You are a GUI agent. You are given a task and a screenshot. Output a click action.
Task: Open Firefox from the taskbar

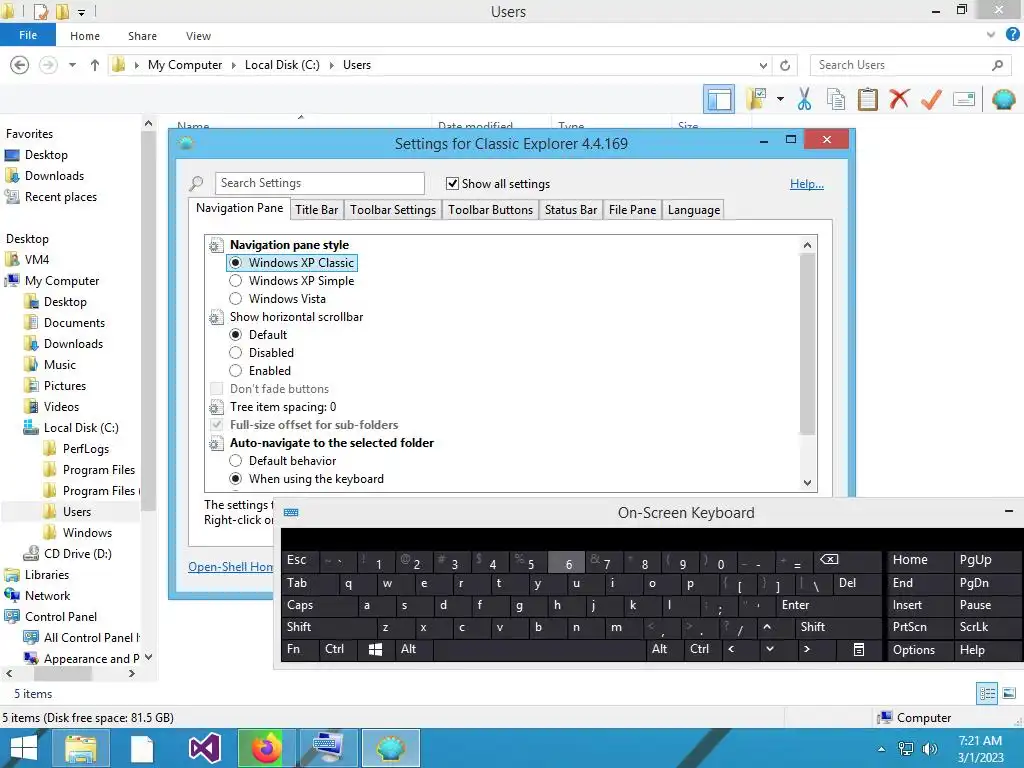point(266,748)
